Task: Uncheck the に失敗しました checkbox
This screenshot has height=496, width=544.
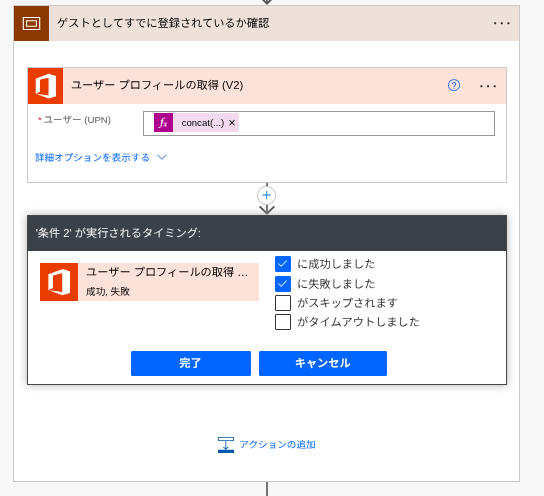Action: point(283,284)
